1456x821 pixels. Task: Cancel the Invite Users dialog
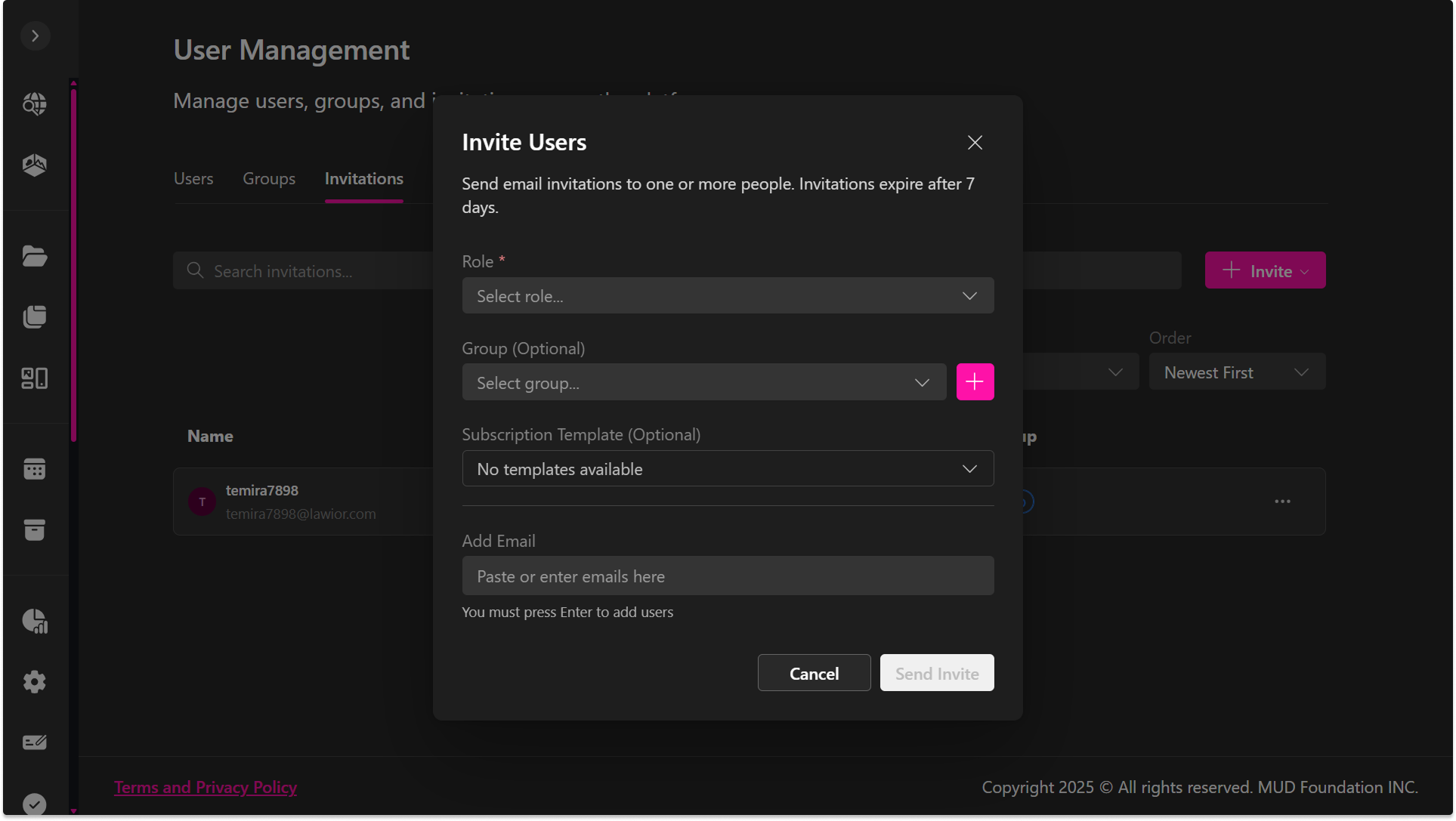click(x=813, y=673)
